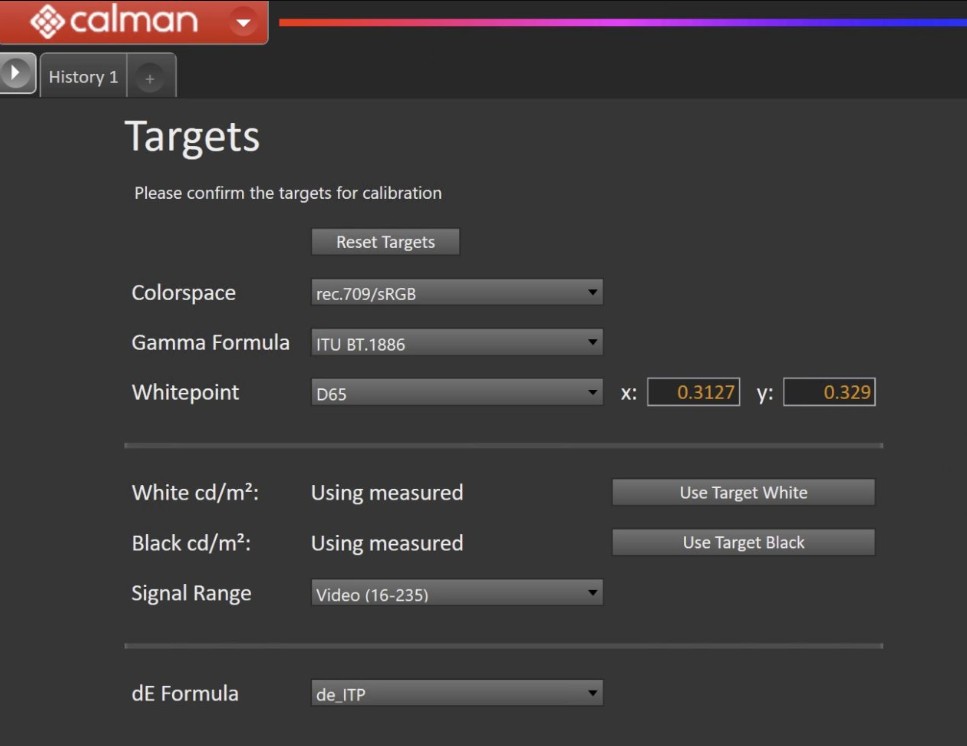Click the whitepoint x value field

[x=693, y=393]
